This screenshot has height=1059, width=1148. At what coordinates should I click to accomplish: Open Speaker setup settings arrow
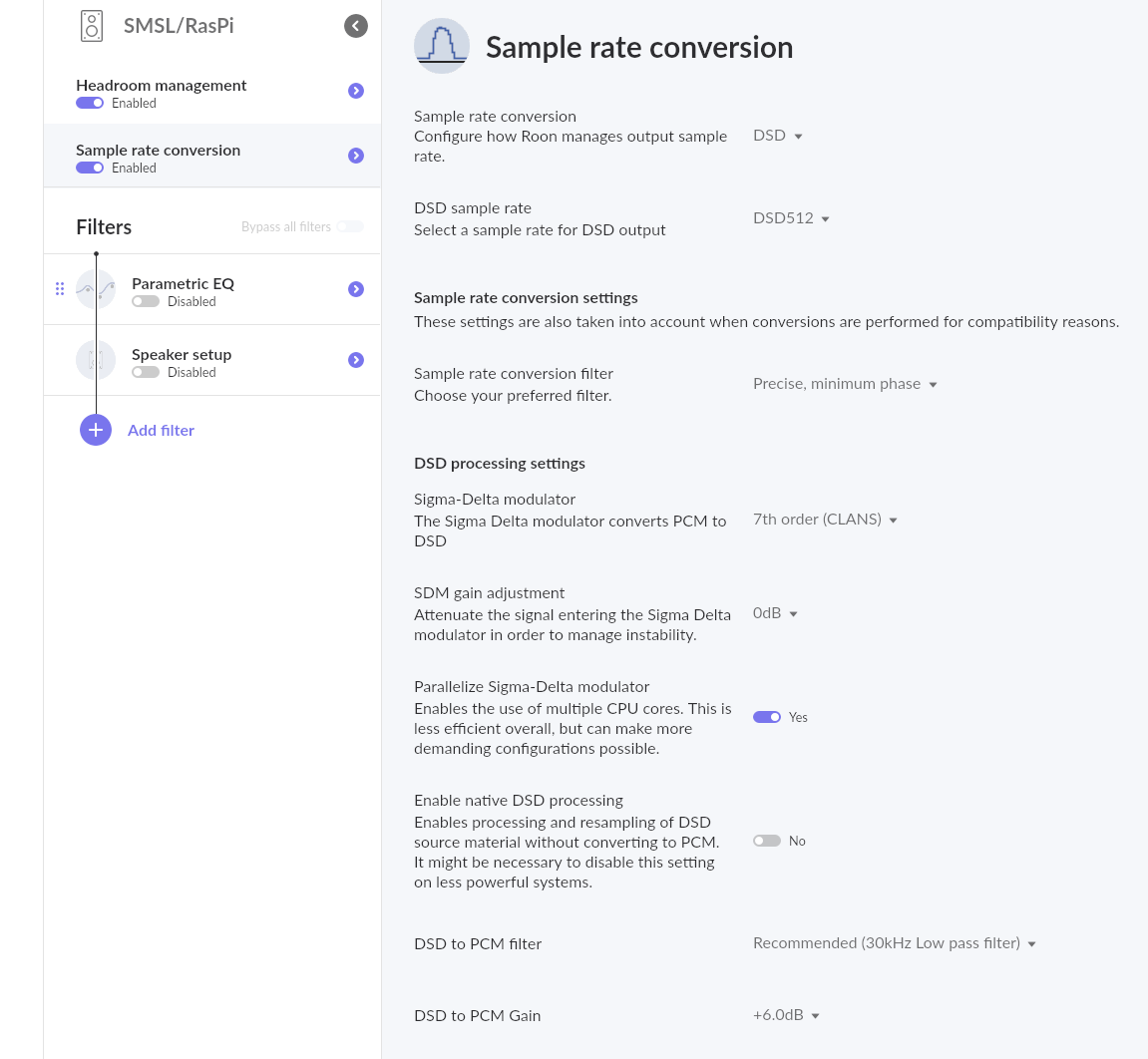[x=356, y=360]
